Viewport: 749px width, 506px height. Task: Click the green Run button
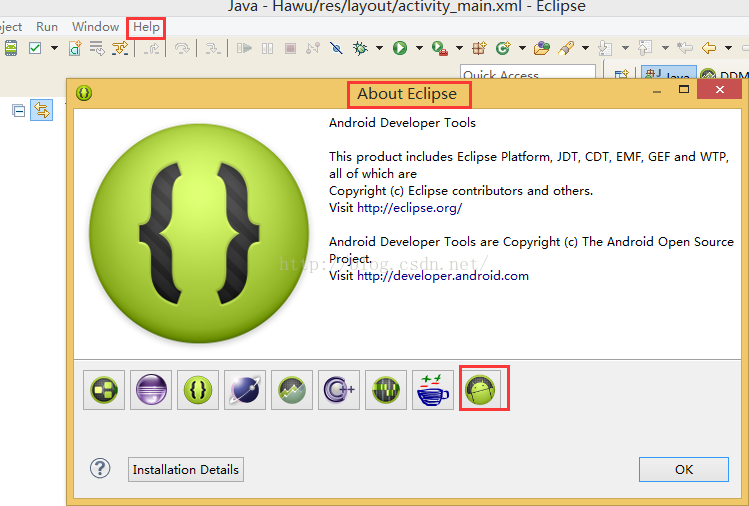[x=400, y=48]
